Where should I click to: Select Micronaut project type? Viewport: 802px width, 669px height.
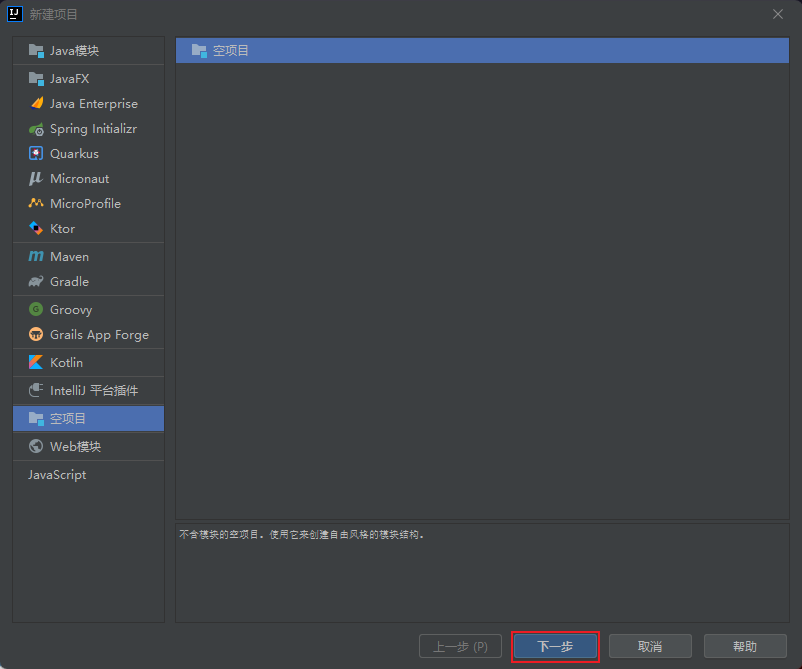click(88, 179)
